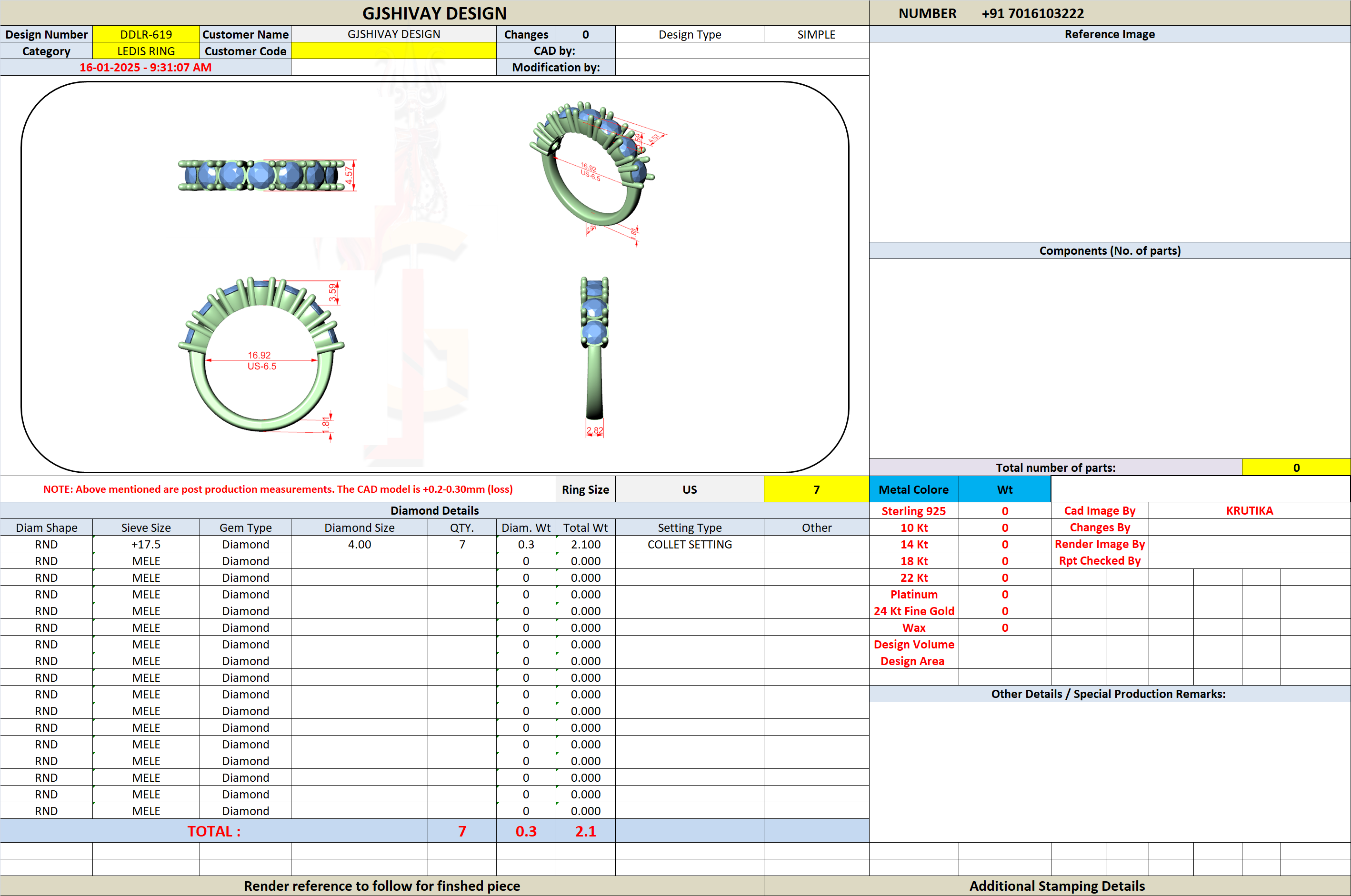The image size is (1351, 896).
Task: Select the Sterling 925 metal row label
Action: click(913, 511)
